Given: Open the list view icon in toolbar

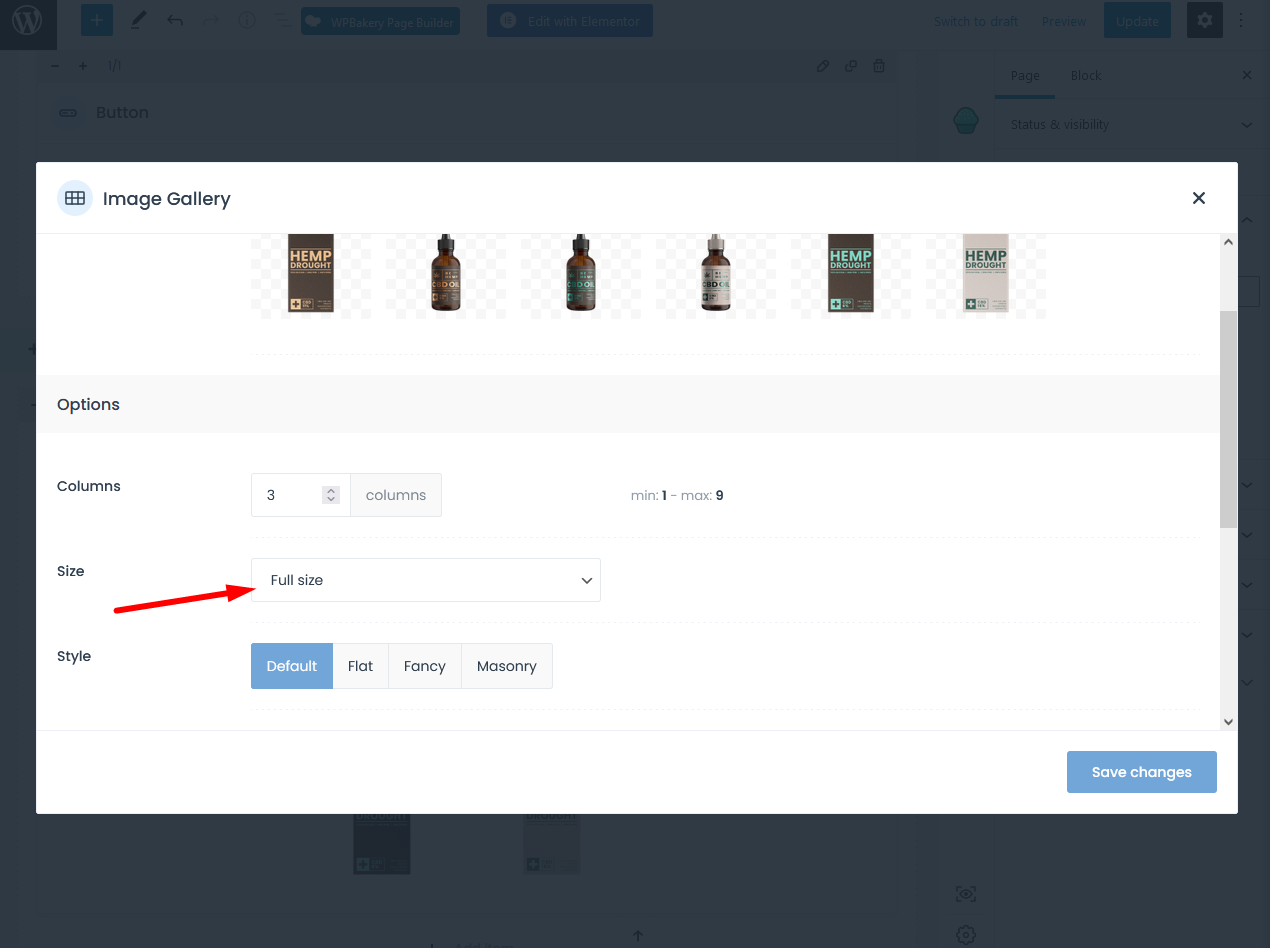Looking at the screenshot, I should tap(283, 20).
